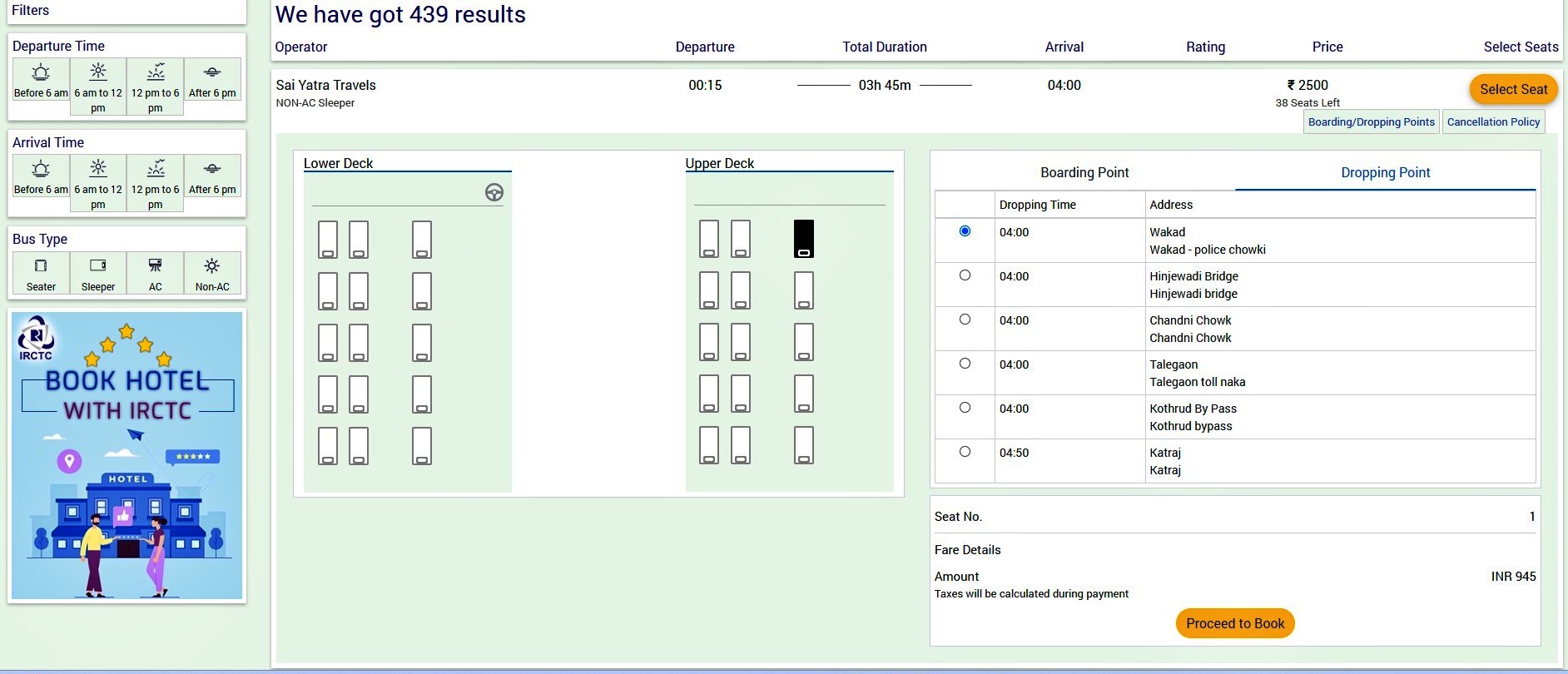Switch to the Boarding Point tab
The width and height of the screenshot is (1568, 674).
pyautogui.click(x=1084, y=172)
